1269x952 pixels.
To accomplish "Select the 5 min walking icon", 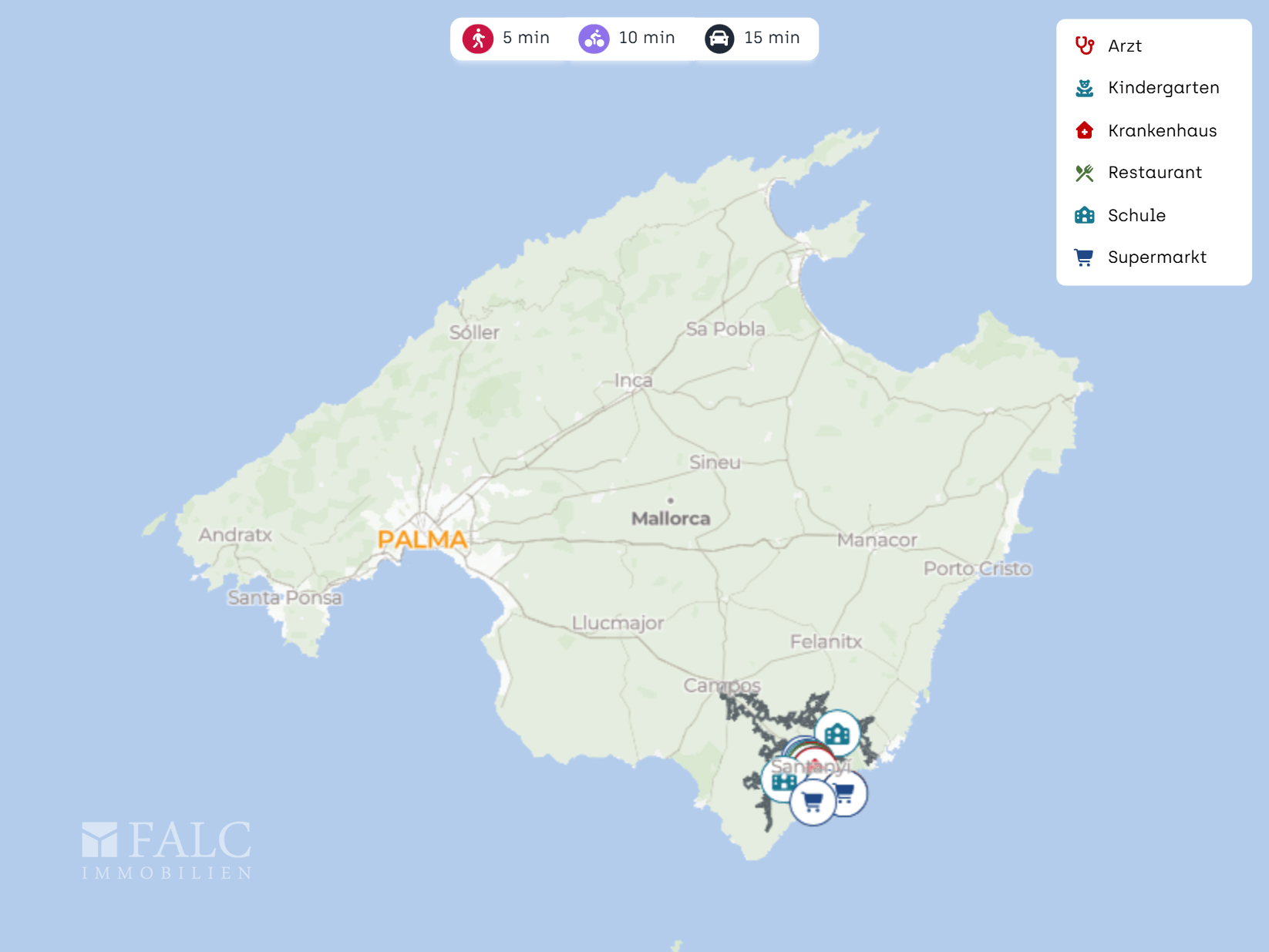I will (x=478, y=39).
